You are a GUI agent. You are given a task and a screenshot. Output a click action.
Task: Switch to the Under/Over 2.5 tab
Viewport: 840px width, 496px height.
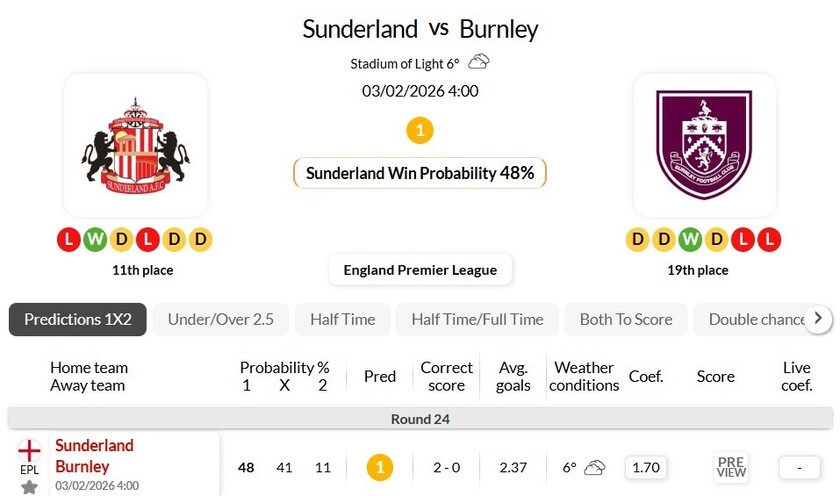[x=221, y=320]
